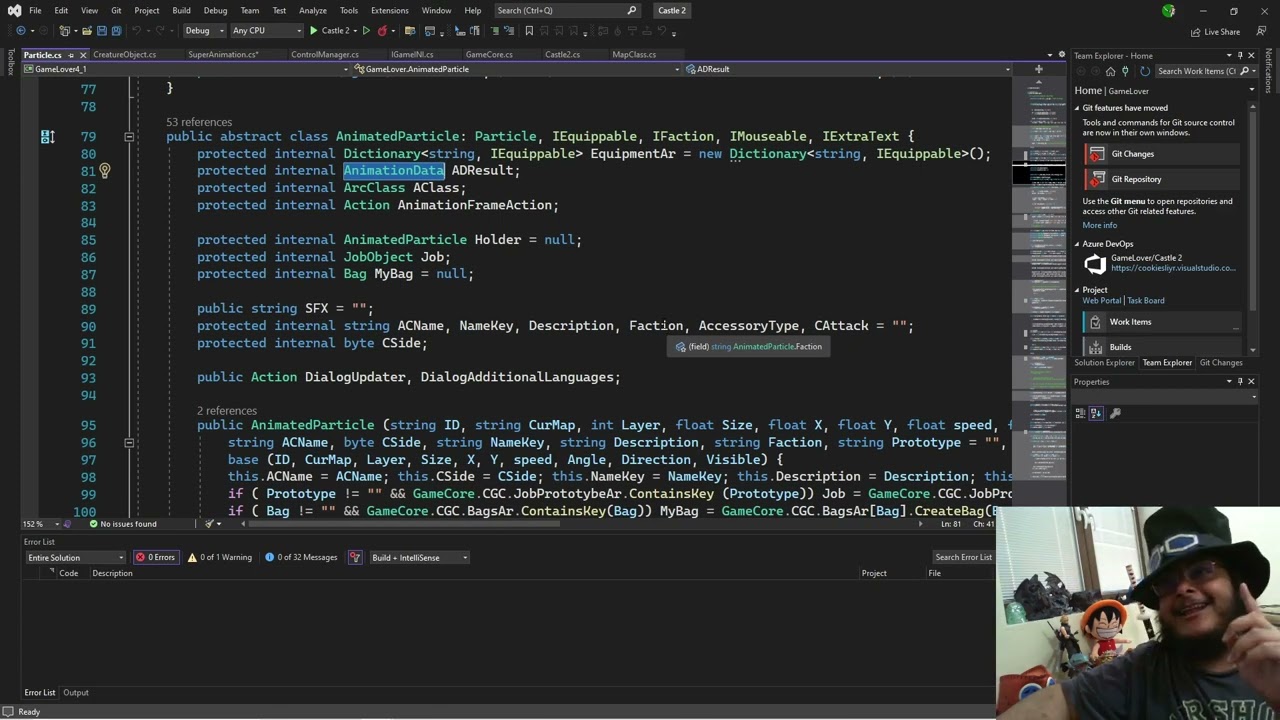Viewport: 1280px width, 720px height.
Task: Open the ADResult member dropdown
Action: tap(848, 69)
